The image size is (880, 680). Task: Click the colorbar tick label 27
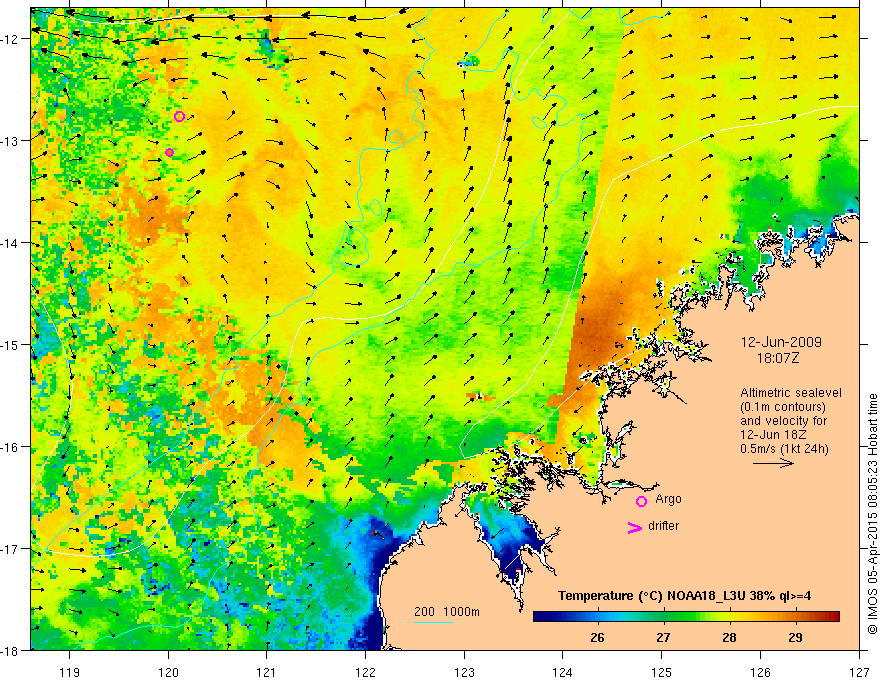[x=663, y=637]
